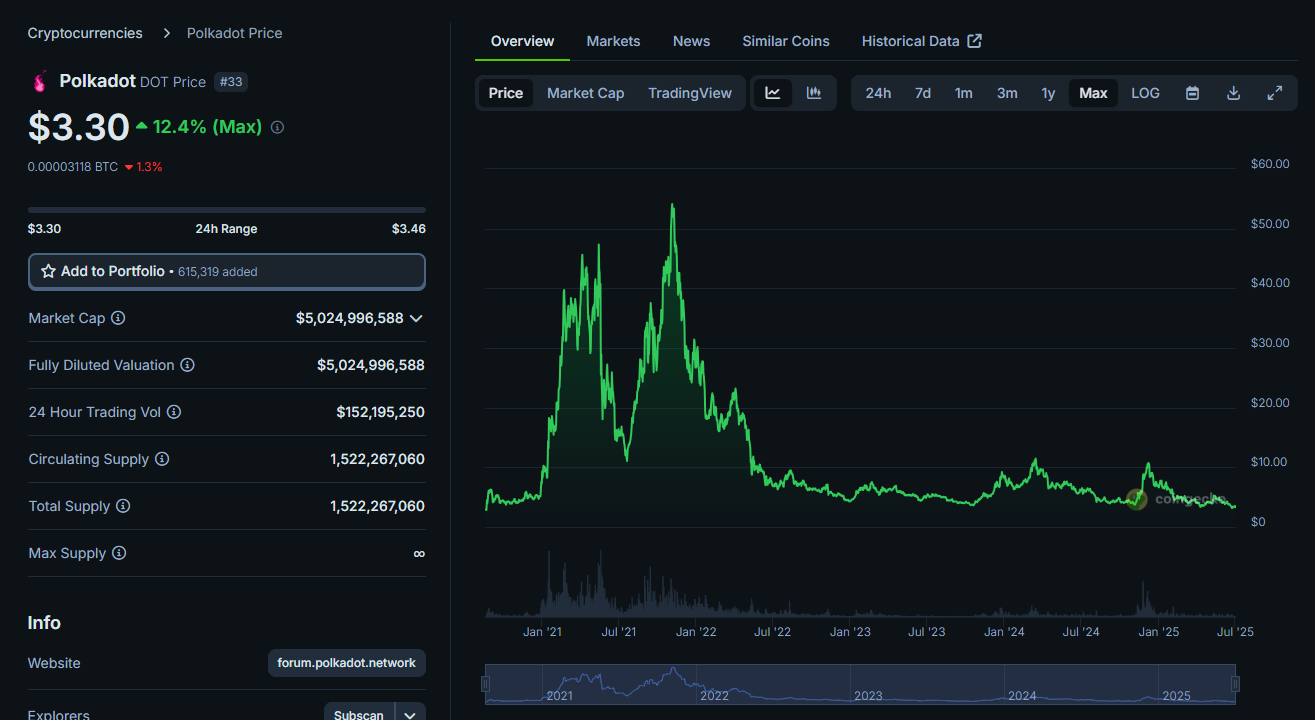This screenshot has width=1315, height=720.
Task: Open the Markets tab
Action: (613, 41)
